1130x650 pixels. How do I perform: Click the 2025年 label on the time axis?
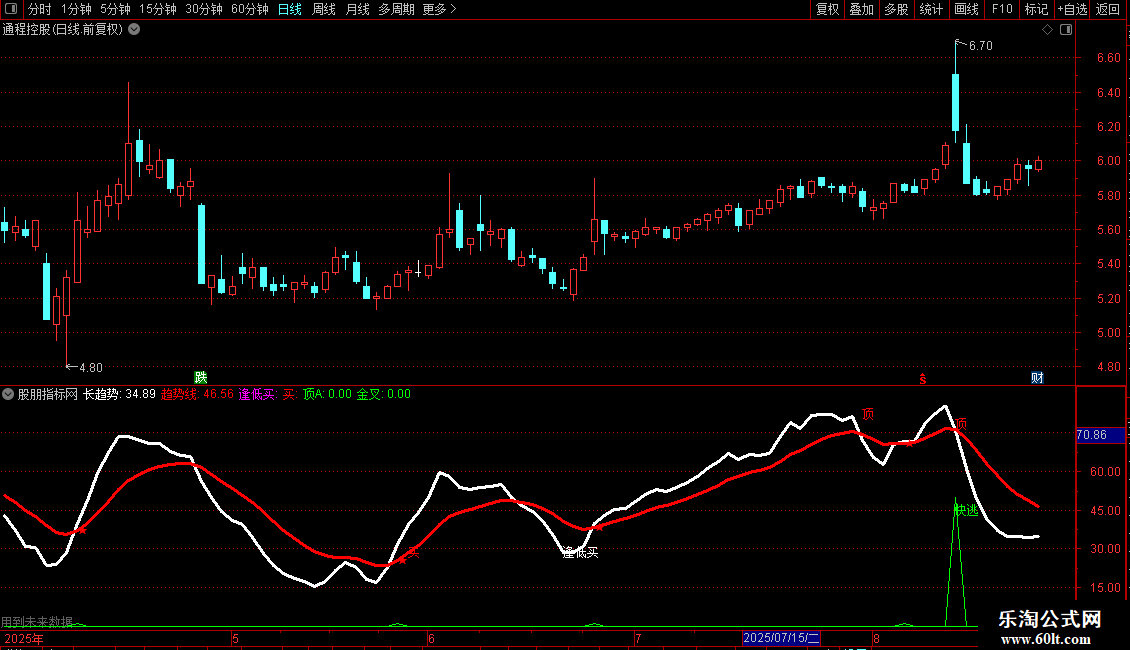[24, 638]
